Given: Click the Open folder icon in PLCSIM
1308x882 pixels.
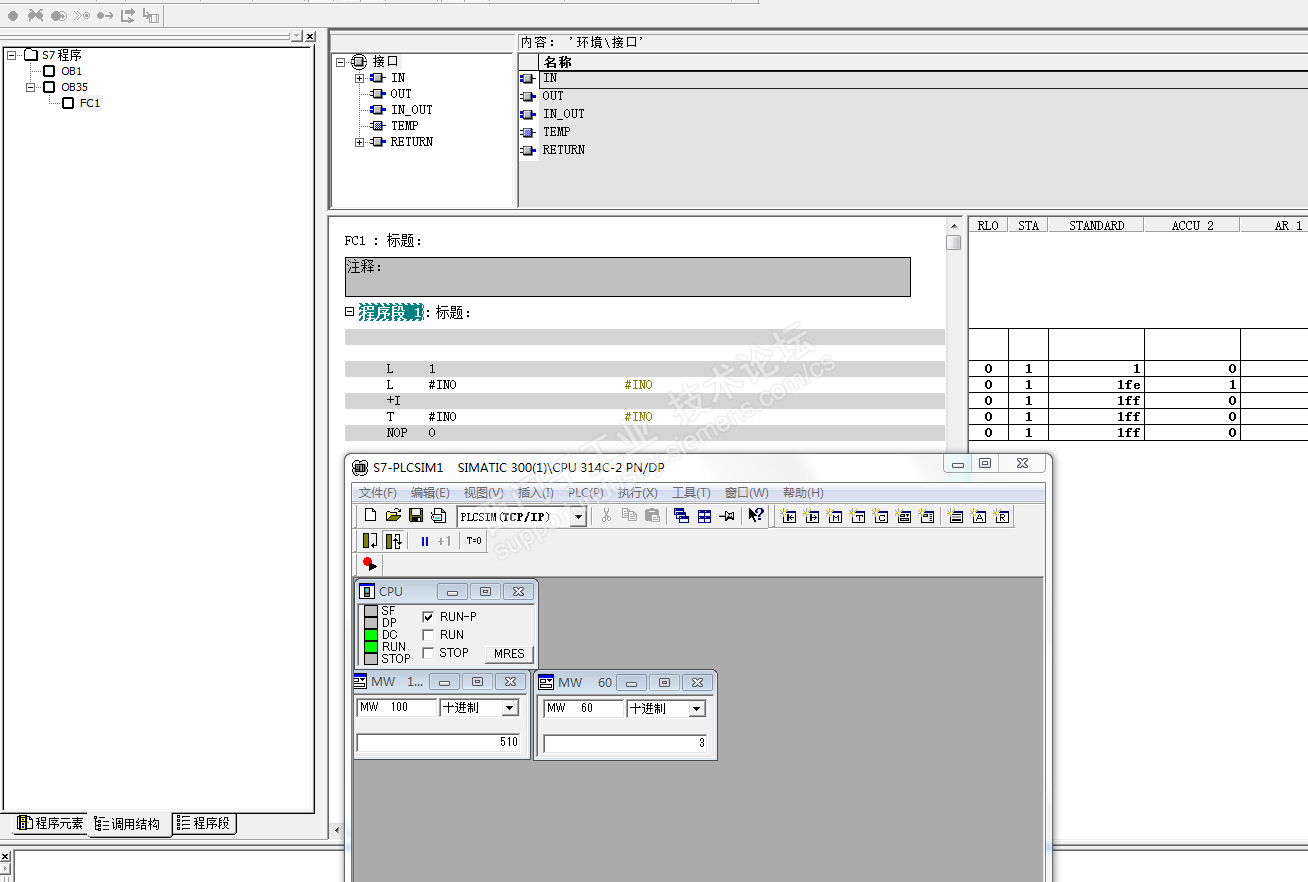Looking at the screenshot, I should 393,516.
